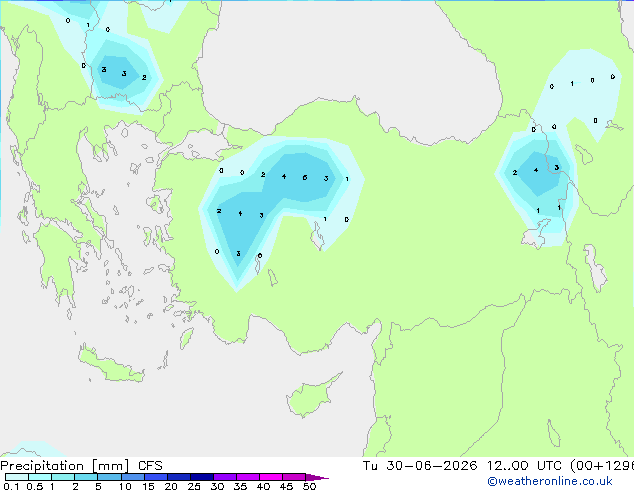Click the 'Precipitation [mm]' legend title
Viewport: 634px width, 490px height.
click(x=65, y=466)
